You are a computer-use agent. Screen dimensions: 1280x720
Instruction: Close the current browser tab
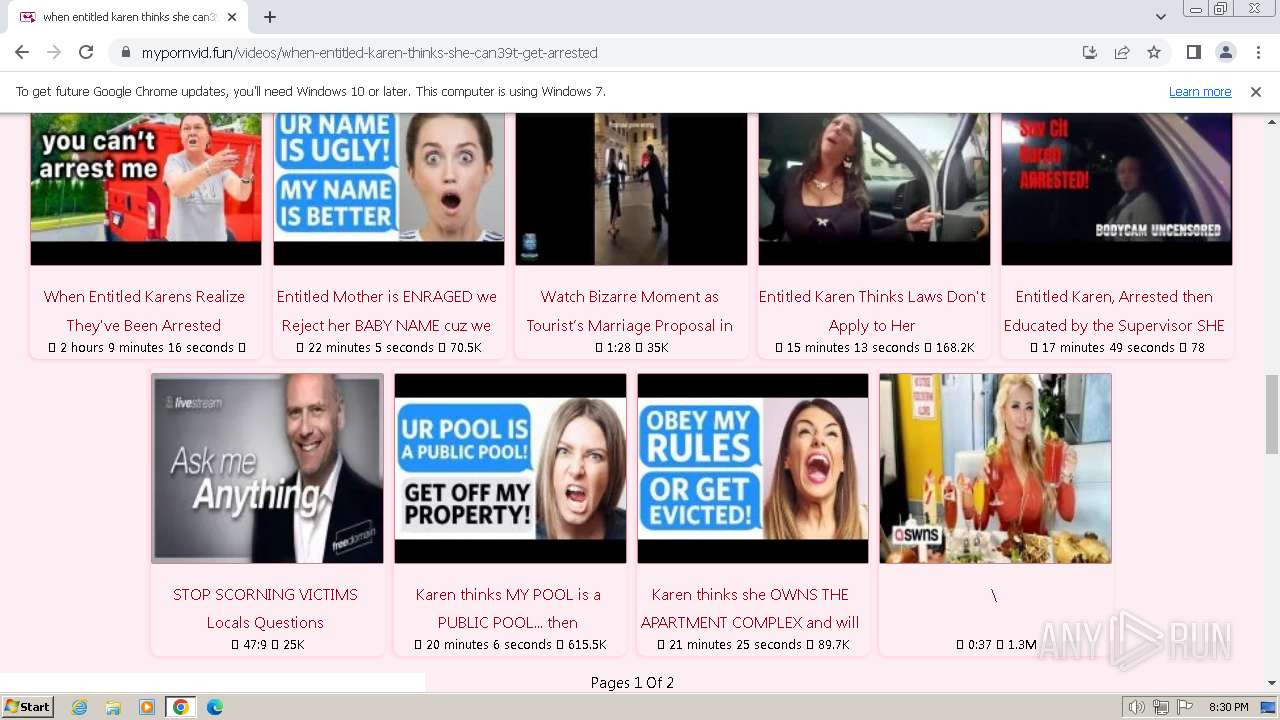232,17
